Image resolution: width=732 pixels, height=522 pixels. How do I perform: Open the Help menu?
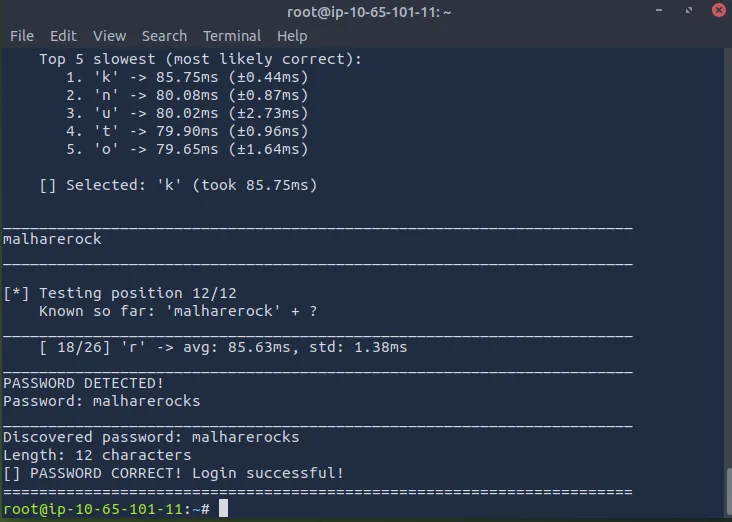click(x=292, y=36)
